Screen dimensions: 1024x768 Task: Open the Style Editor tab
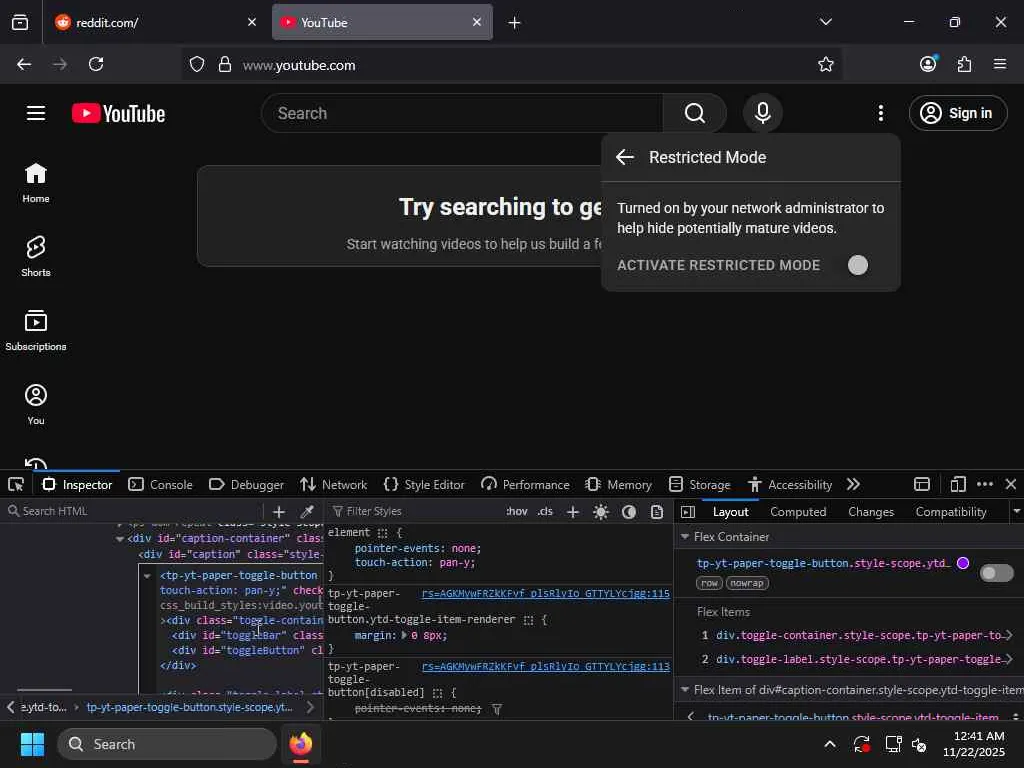(x=424, y=485)
